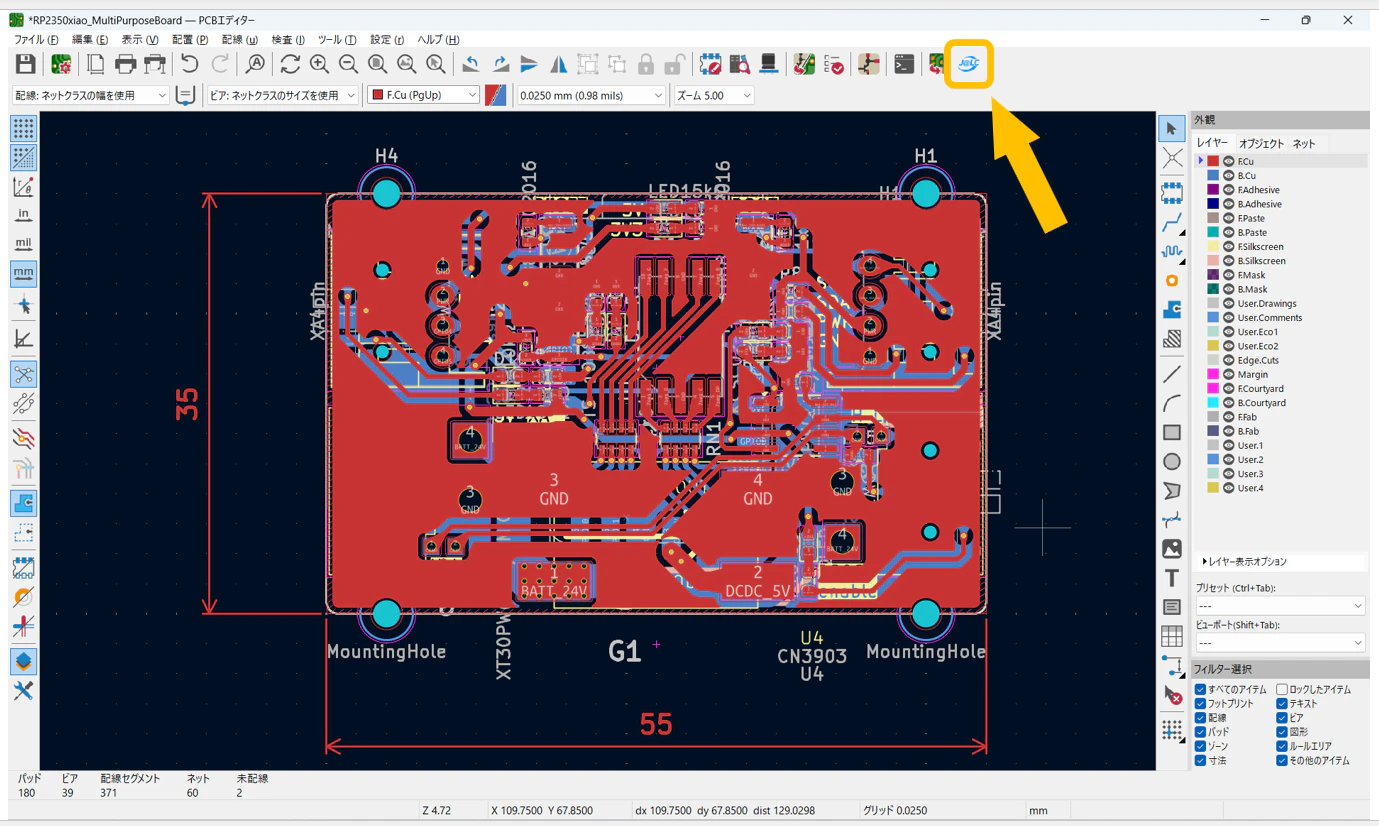1379x826 pixels.
Task: Run the Design Rules Checker icon
Action: click(833, 64)
